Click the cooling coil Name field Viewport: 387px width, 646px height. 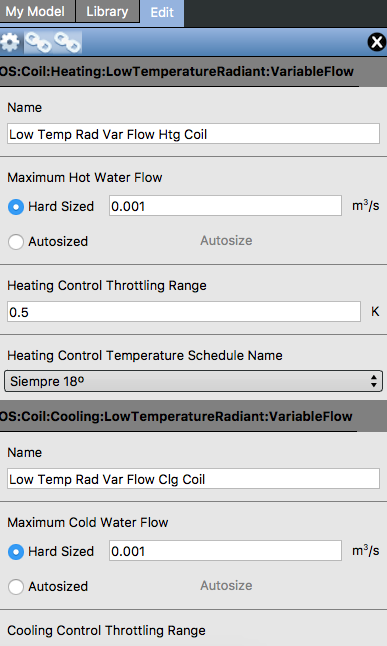point(193,479)
